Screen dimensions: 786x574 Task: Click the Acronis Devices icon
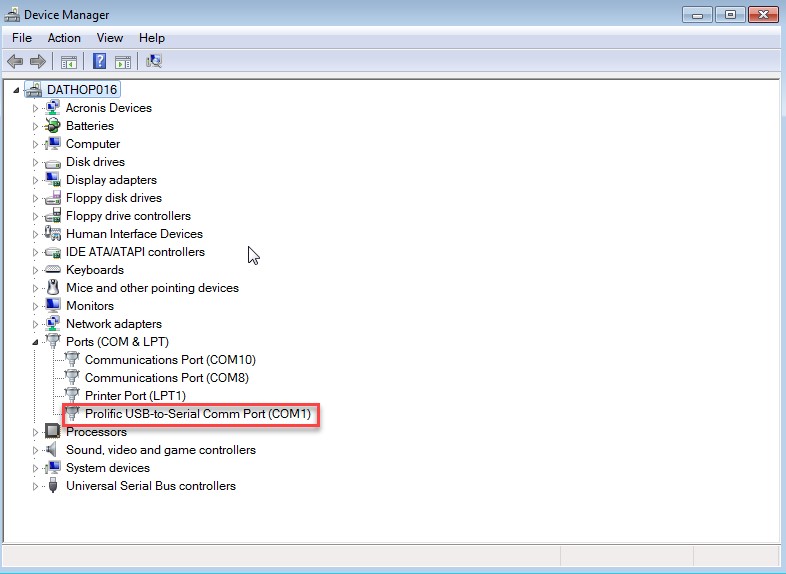coord(53,107)
